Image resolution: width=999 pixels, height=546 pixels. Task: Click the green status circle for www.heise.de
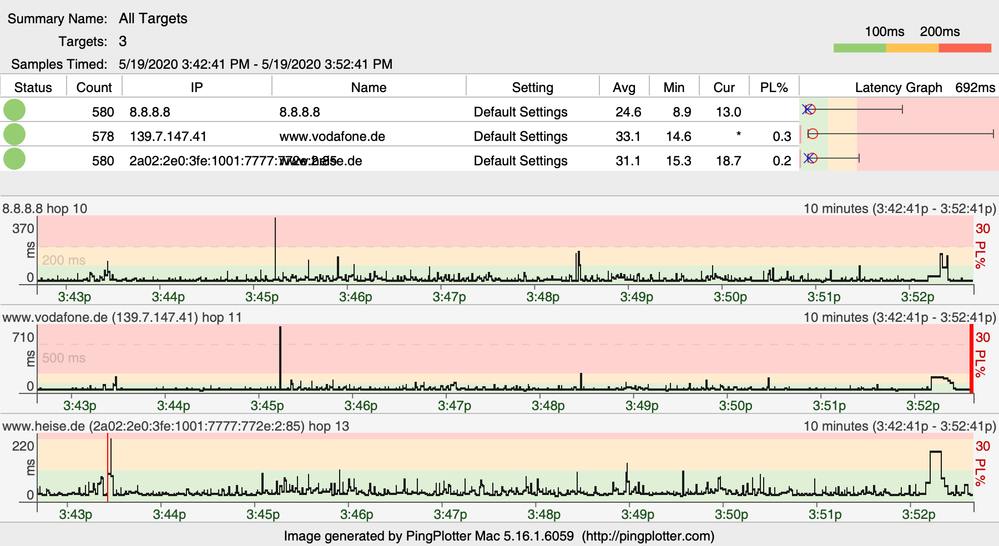pos(14,159)
